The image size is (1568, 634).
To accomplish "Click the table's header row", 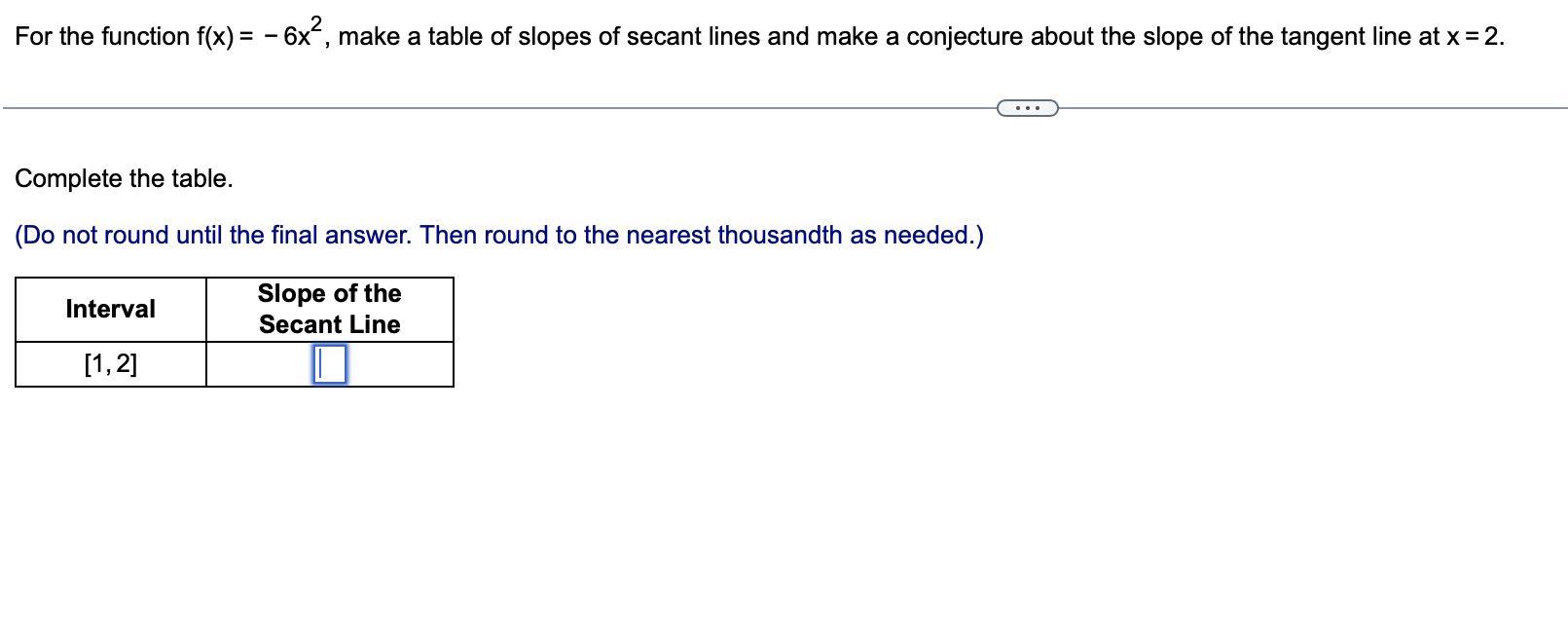I will (234, 310).
